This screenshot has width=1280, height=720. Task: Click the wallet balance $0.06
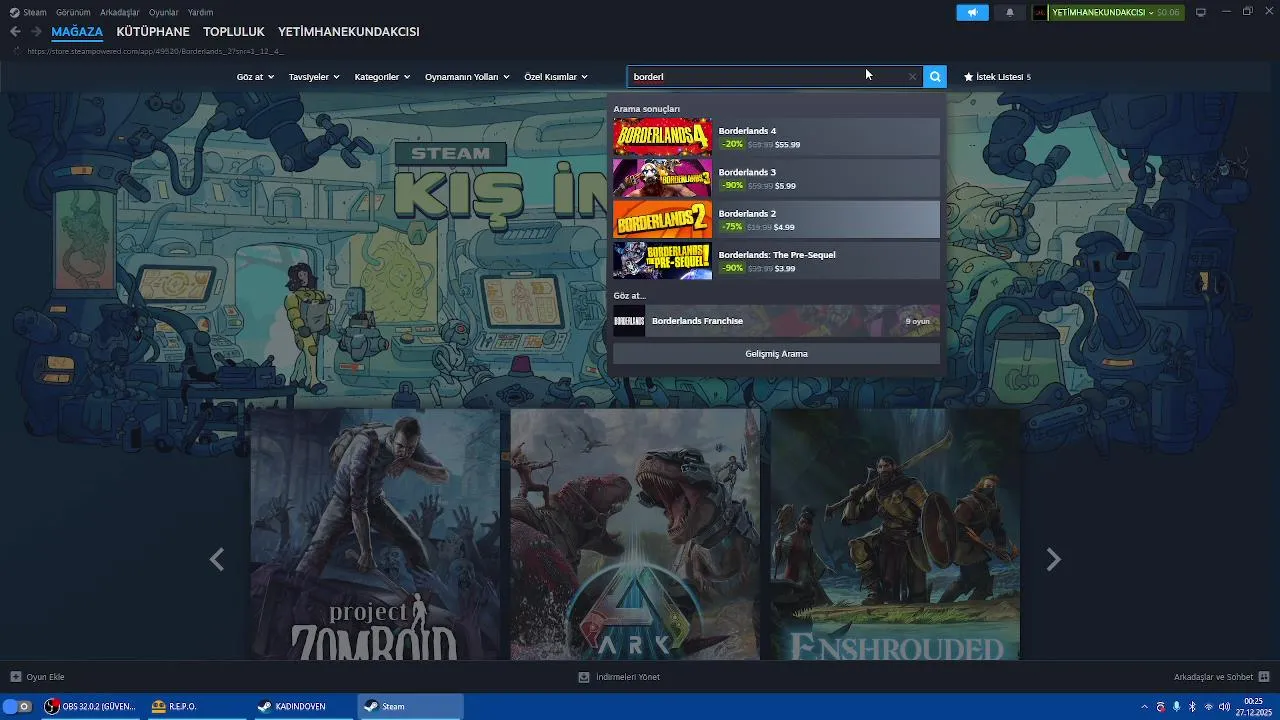1168,12
